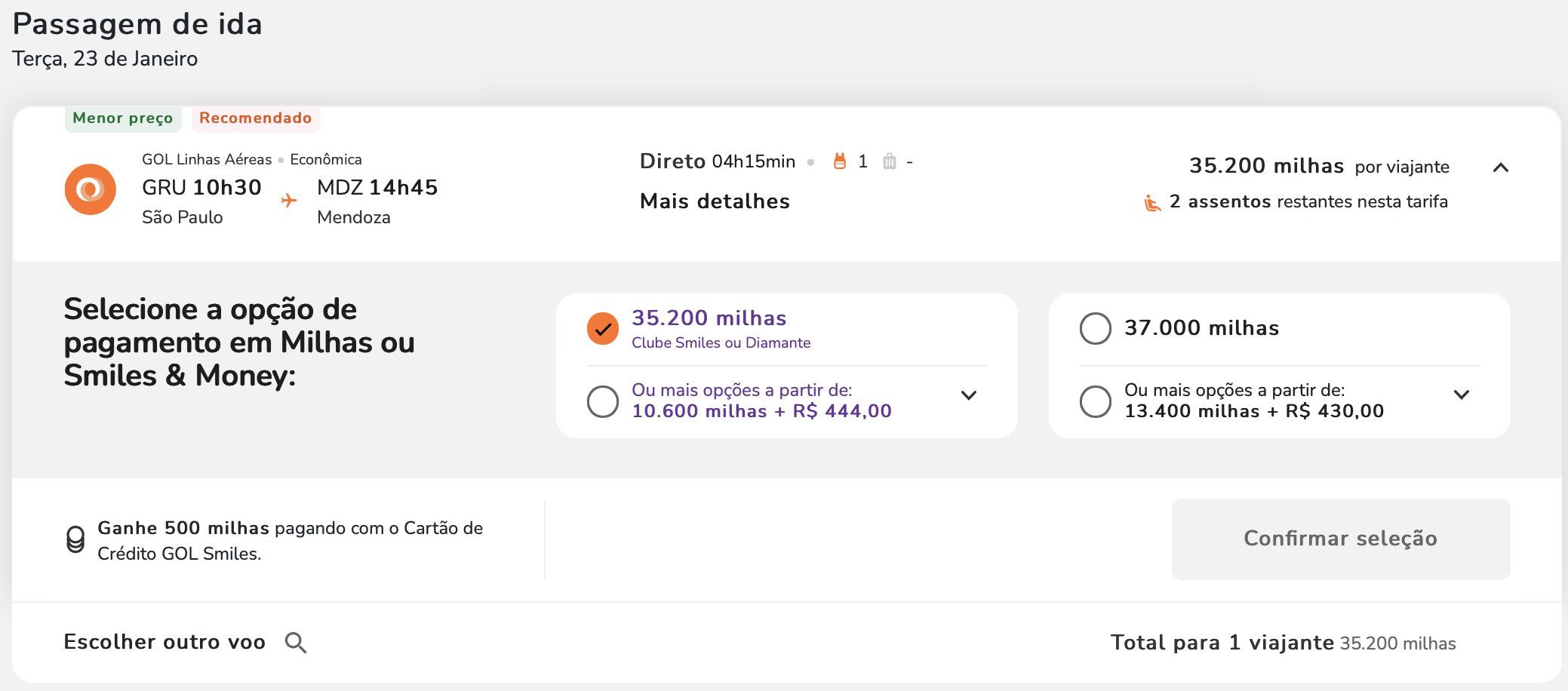Viewport: 1568px width, 691px height.
Task: Click the Recomendado orange tag
Action: click(256, 118)
